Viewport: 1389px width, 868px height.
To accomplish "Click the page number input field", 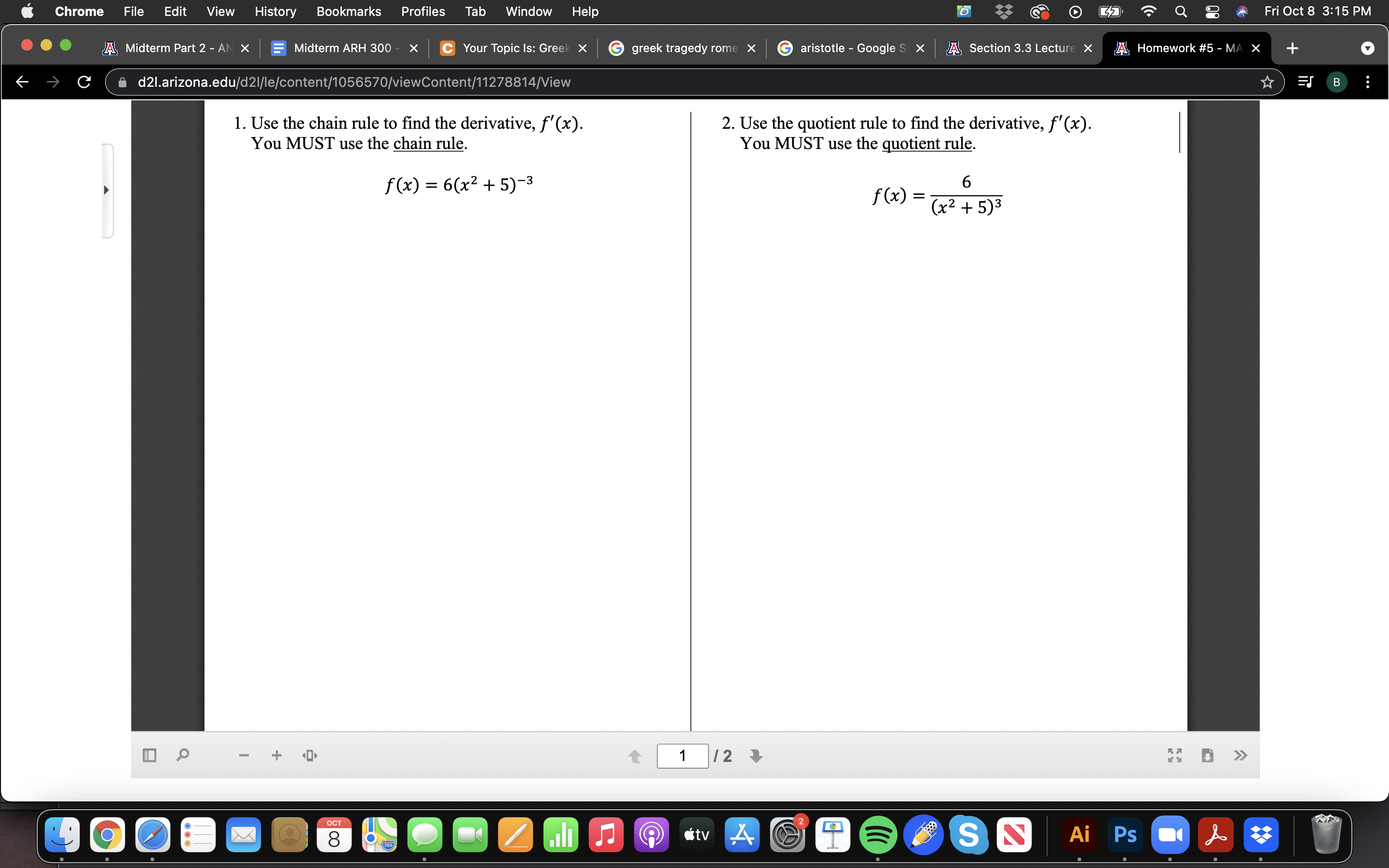I will coord(682,756).
